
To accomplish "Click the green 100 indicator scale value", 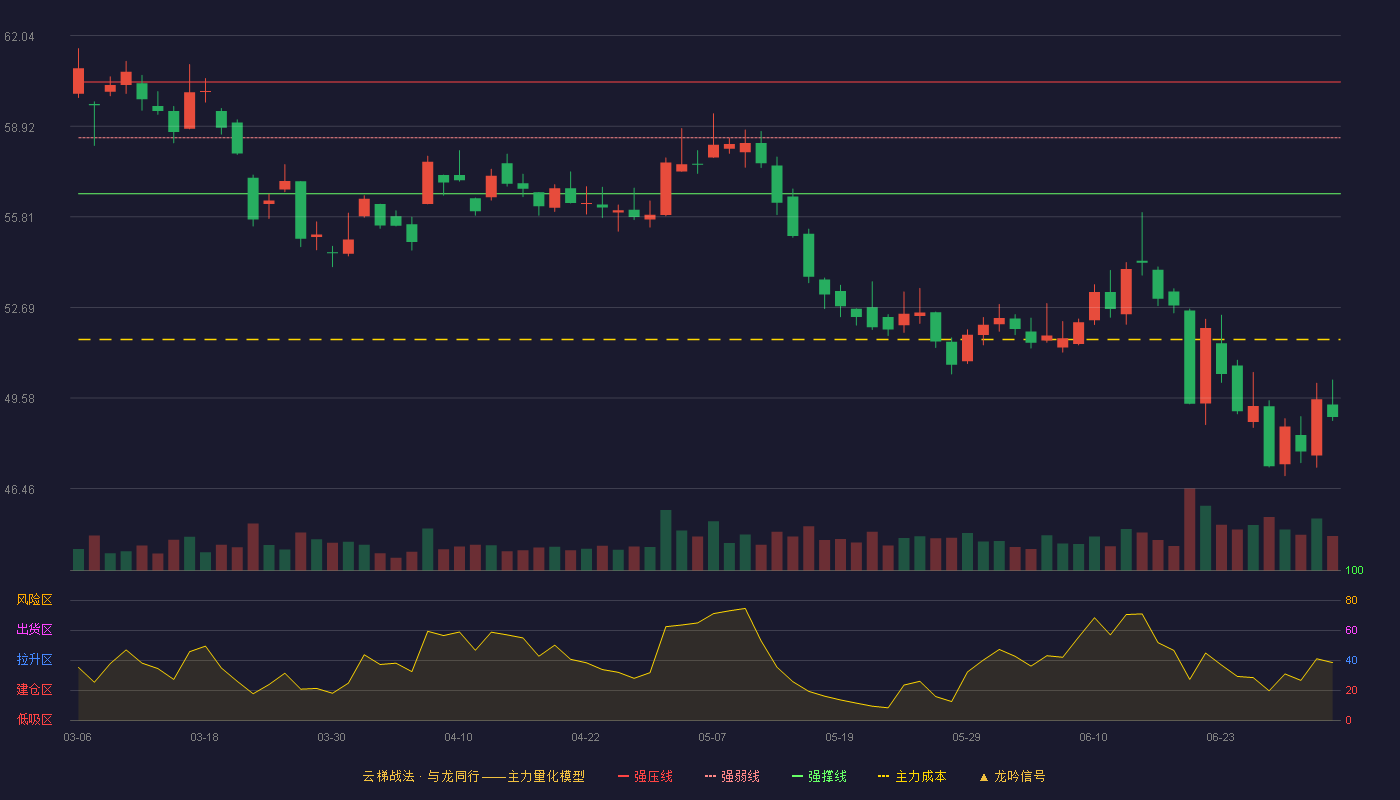I will tap(1354, 571).
